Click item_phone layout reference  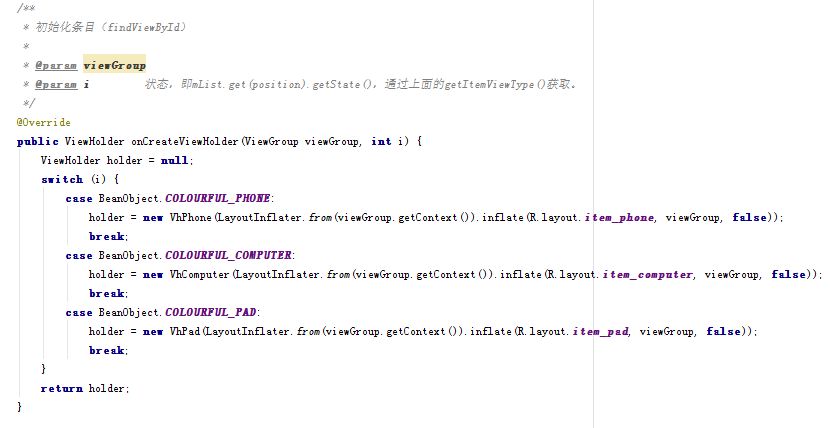pos(619,218)
